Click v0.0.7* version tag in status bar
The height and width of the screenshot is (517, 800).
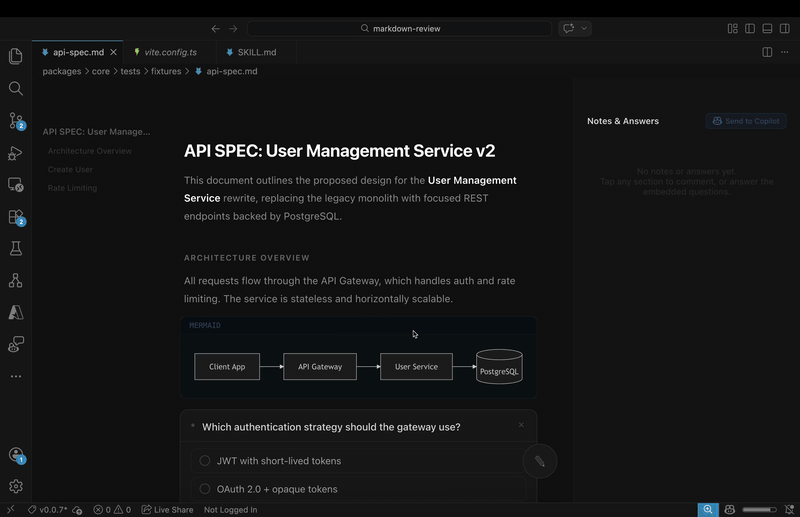click(47, 509)
